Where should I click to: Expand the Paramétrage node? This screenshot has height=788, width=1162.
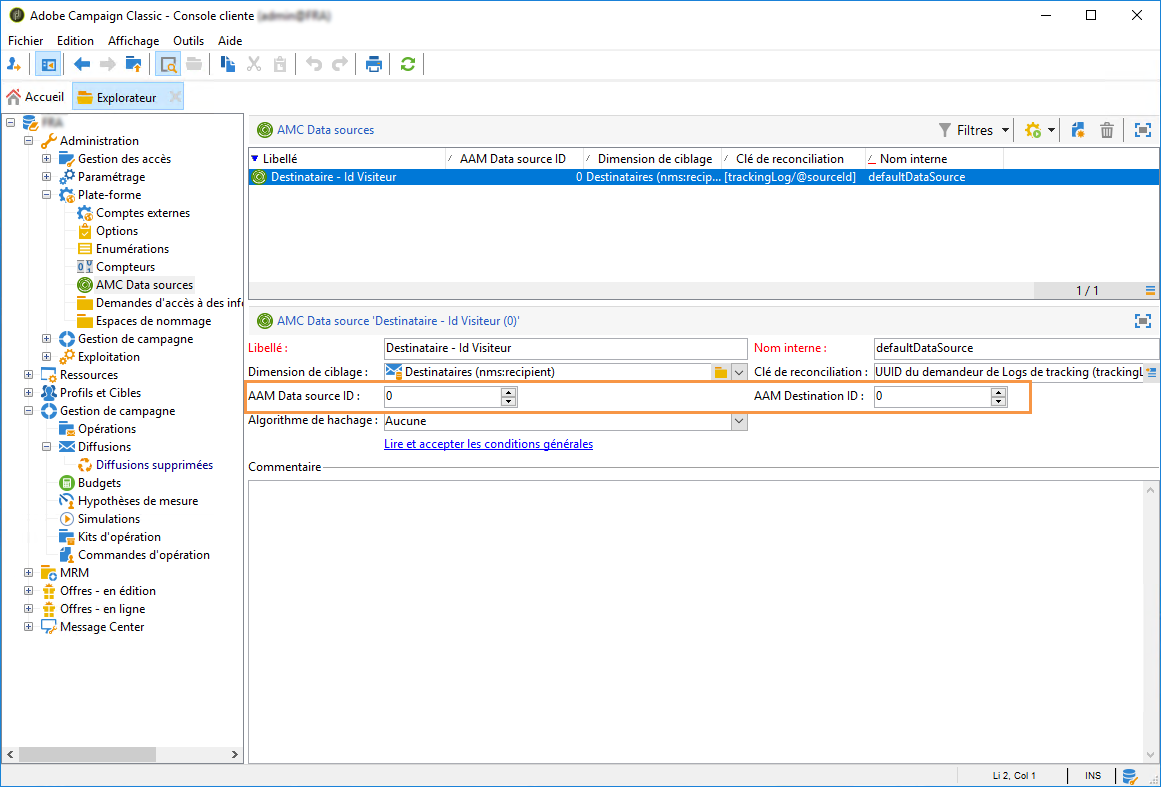46,176
